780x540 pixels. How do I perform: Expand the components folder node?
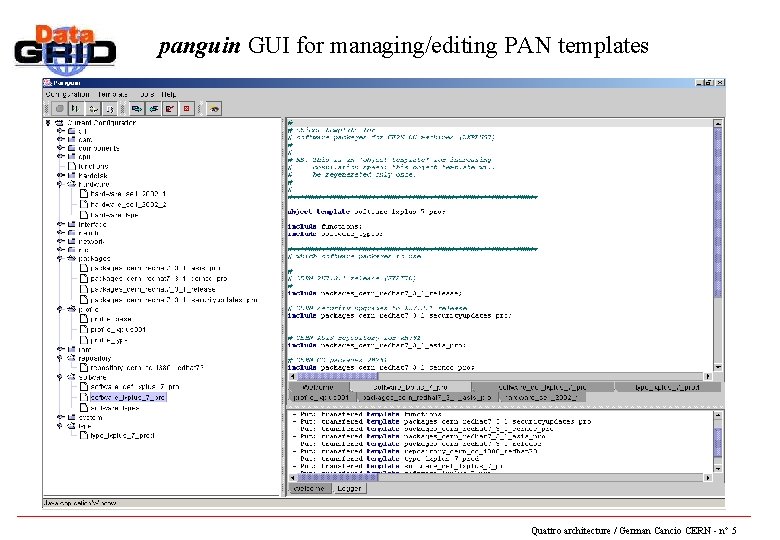tap(60, 148)
